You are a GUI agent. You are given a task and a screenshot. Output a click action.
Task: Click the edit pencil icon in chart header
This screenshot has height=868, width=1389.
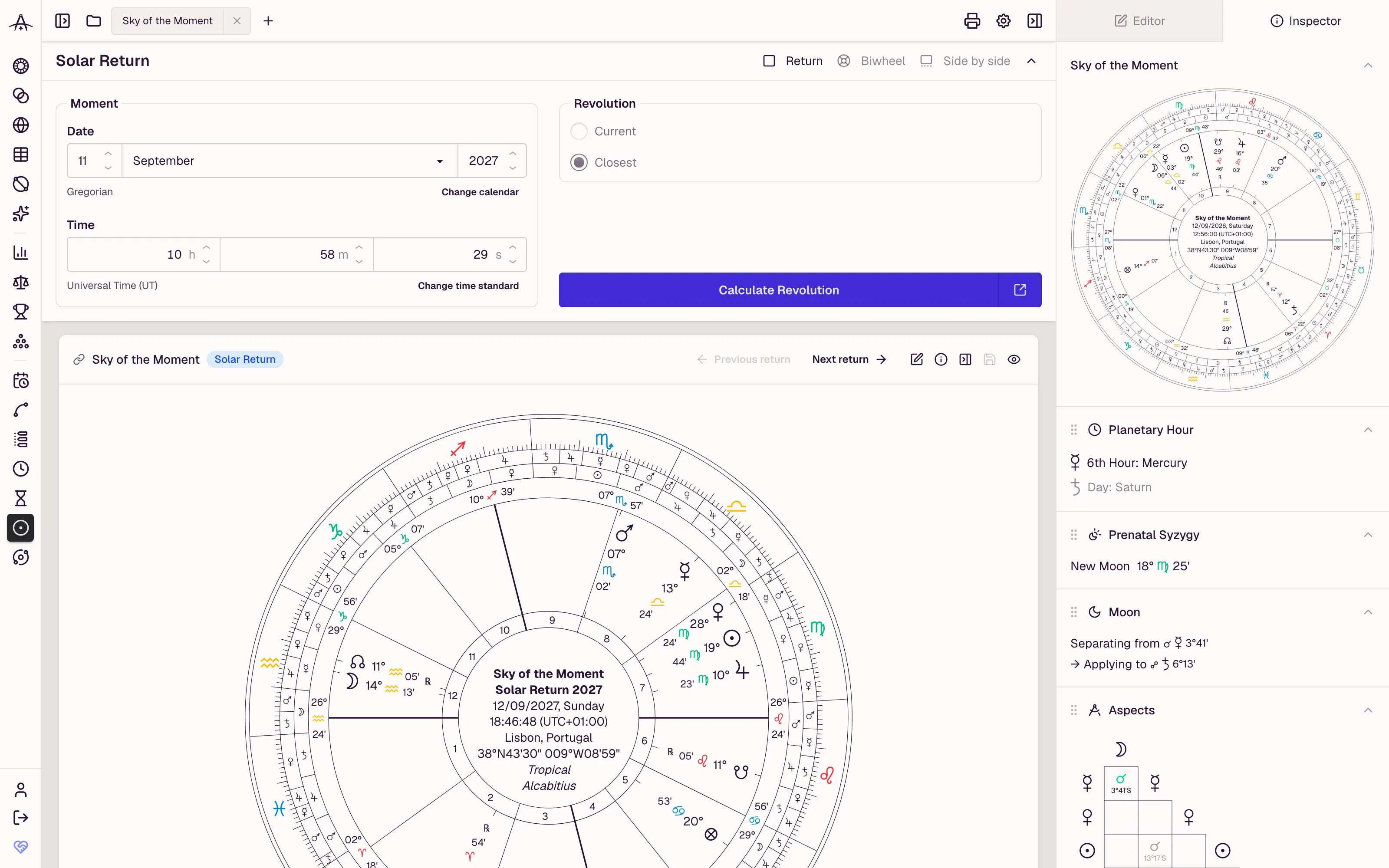coord(917,359)
